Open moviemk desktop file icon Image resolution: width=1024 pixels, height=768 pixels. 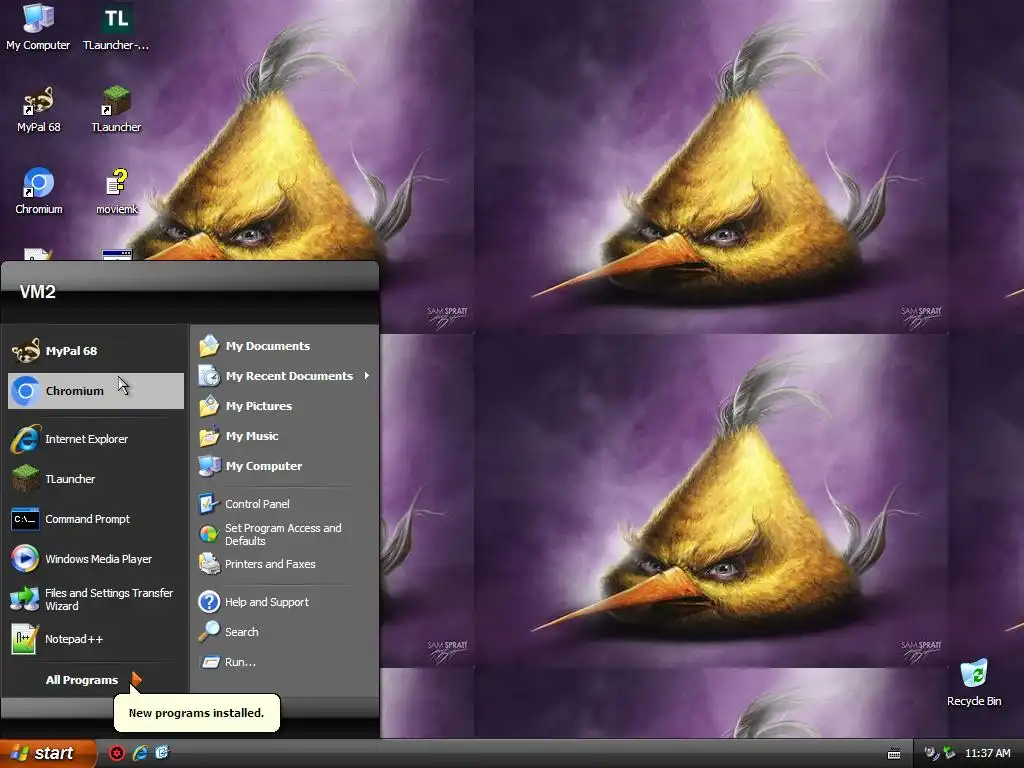(x=117, y=191)
